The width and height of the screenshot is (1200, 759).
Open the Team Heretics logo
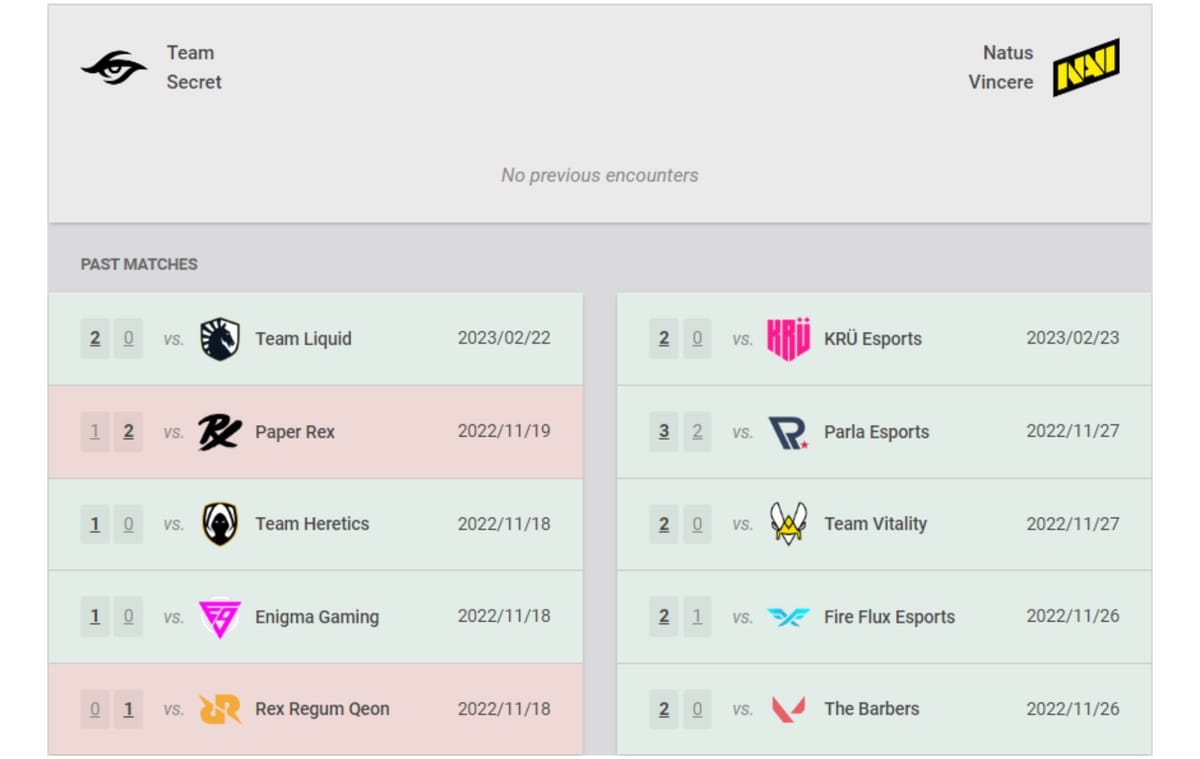220,523
